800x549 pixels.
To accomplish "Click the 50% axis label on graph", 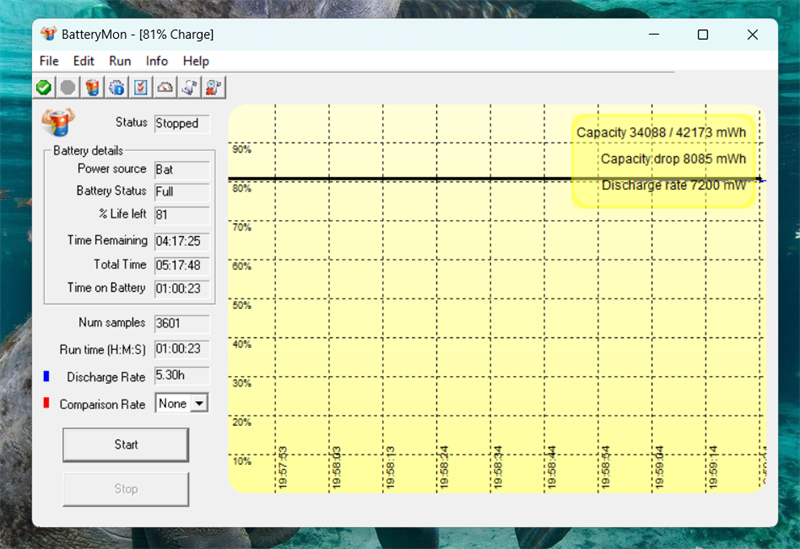I will pos(242,305).
